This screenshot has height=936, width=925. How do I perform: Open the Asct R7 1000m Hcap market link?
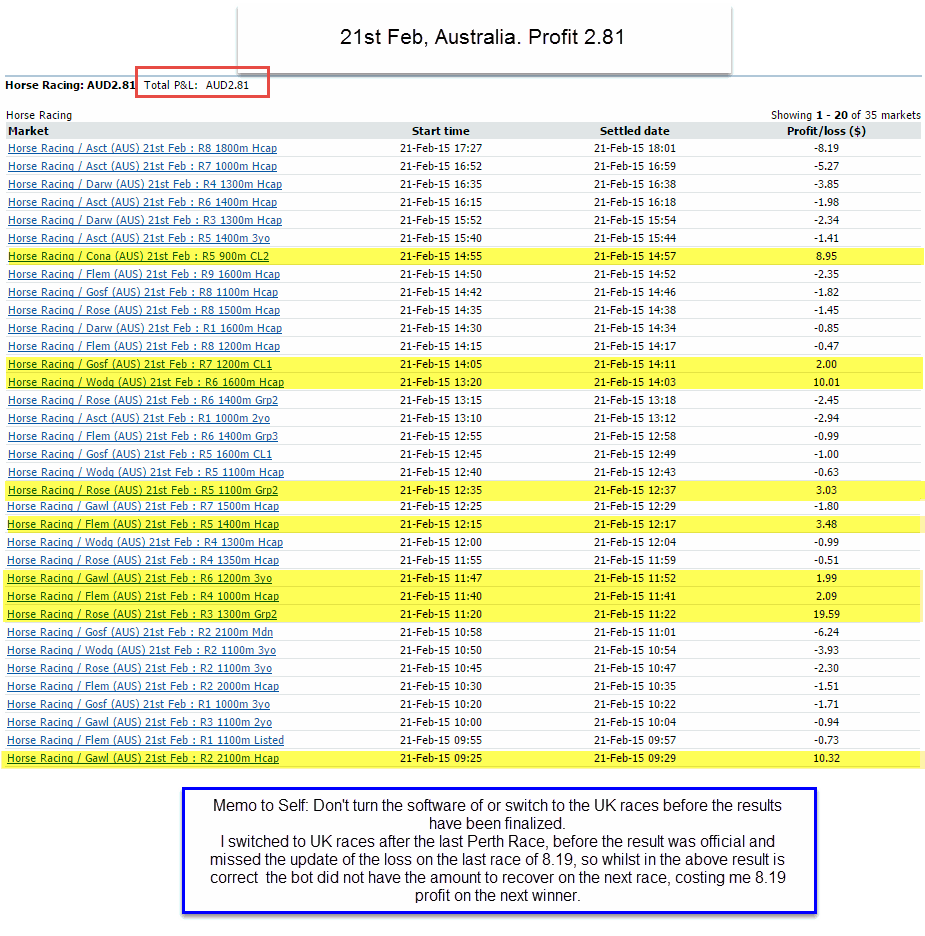142,166
